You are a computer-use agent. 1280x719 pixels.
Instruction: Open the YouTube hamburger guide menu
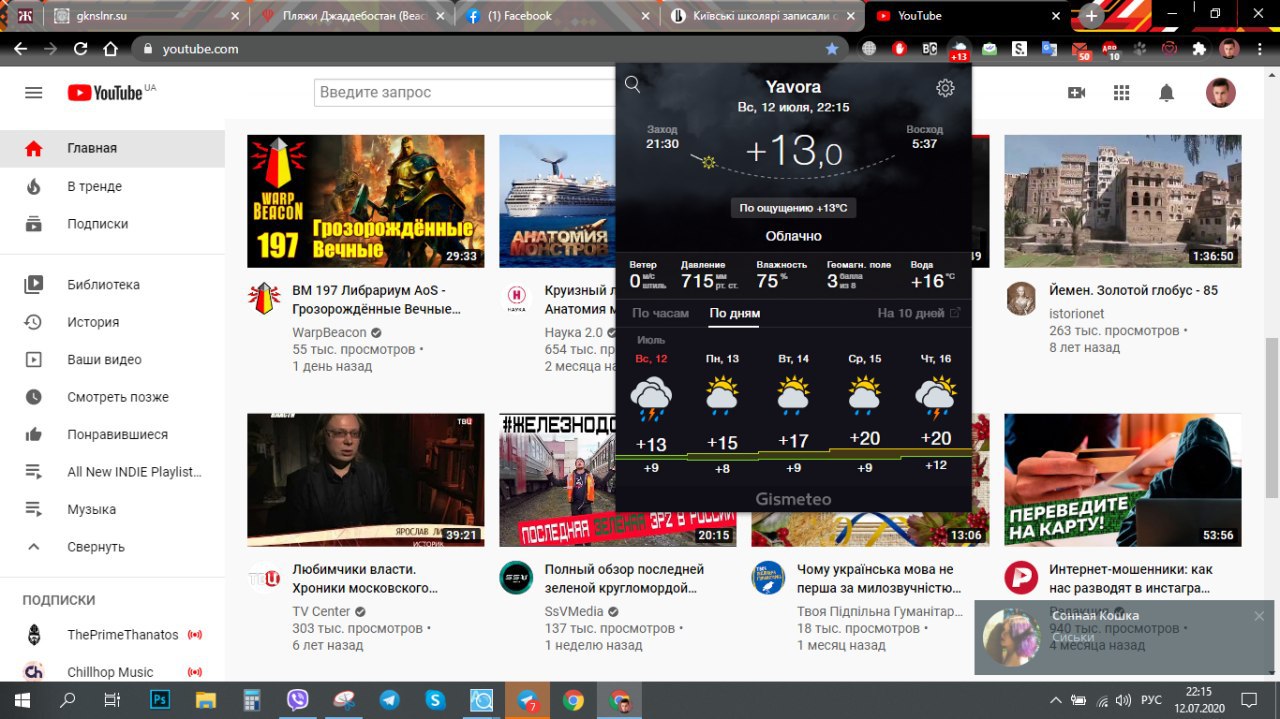tap(34, 92)
